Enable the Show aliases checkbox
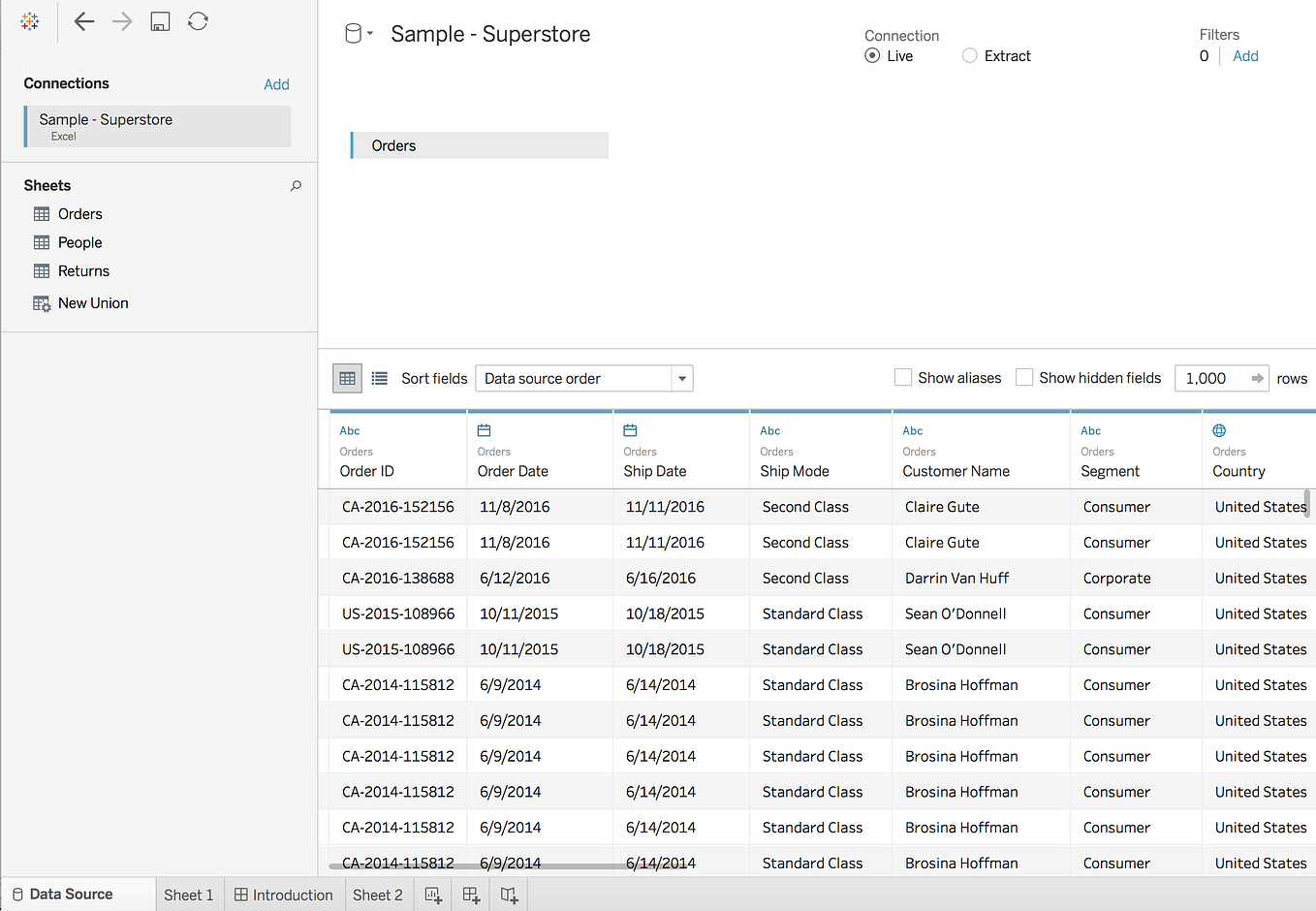Image resolution: width=1316 pixels, height=911 pixels. (x=902, y=377)
